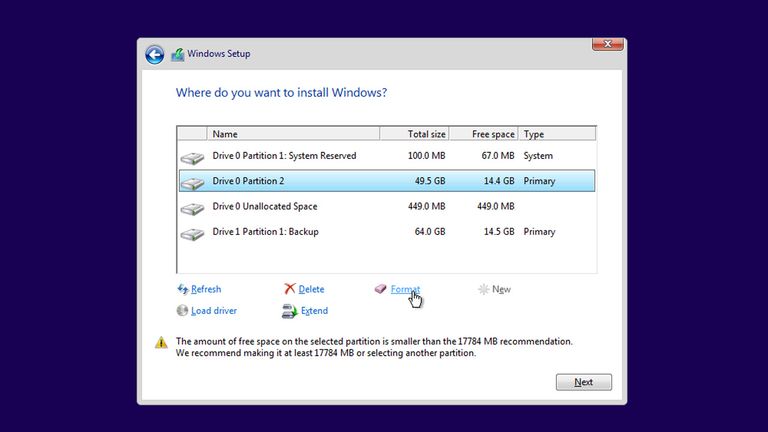Click the Load driver disc icon
Screen dimensions: 768x432
click(182, 310)
